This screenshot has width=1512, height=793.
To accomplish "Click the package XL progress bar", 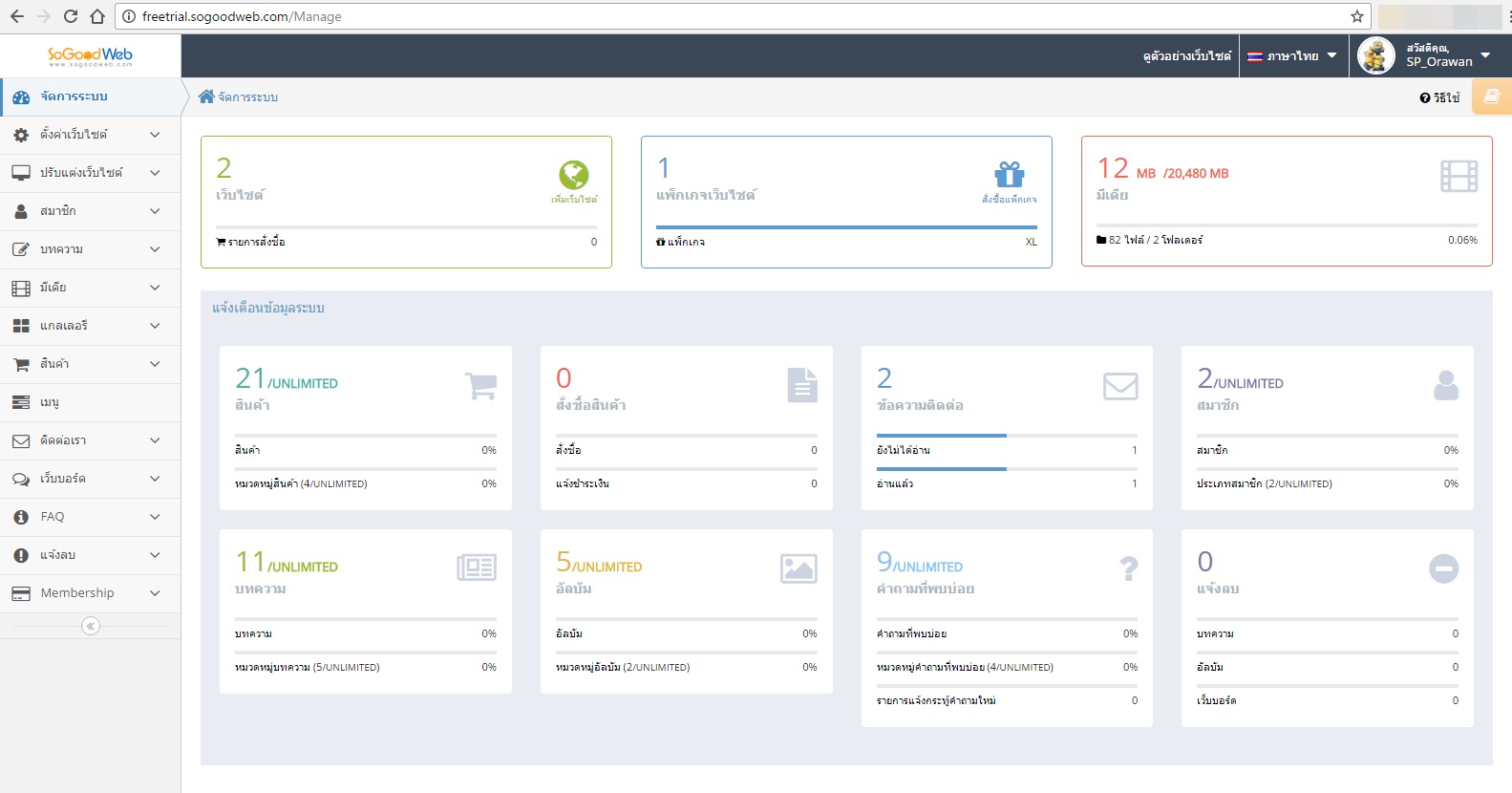I will 846,227.
